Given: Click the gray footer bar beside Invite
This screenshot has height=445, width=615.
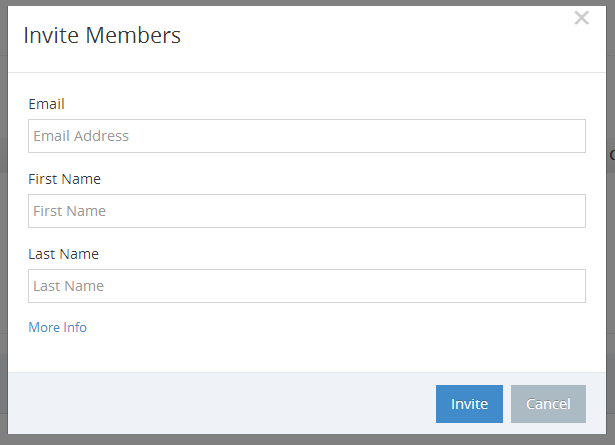Looking at the screenshot, I should pos(222,403).
